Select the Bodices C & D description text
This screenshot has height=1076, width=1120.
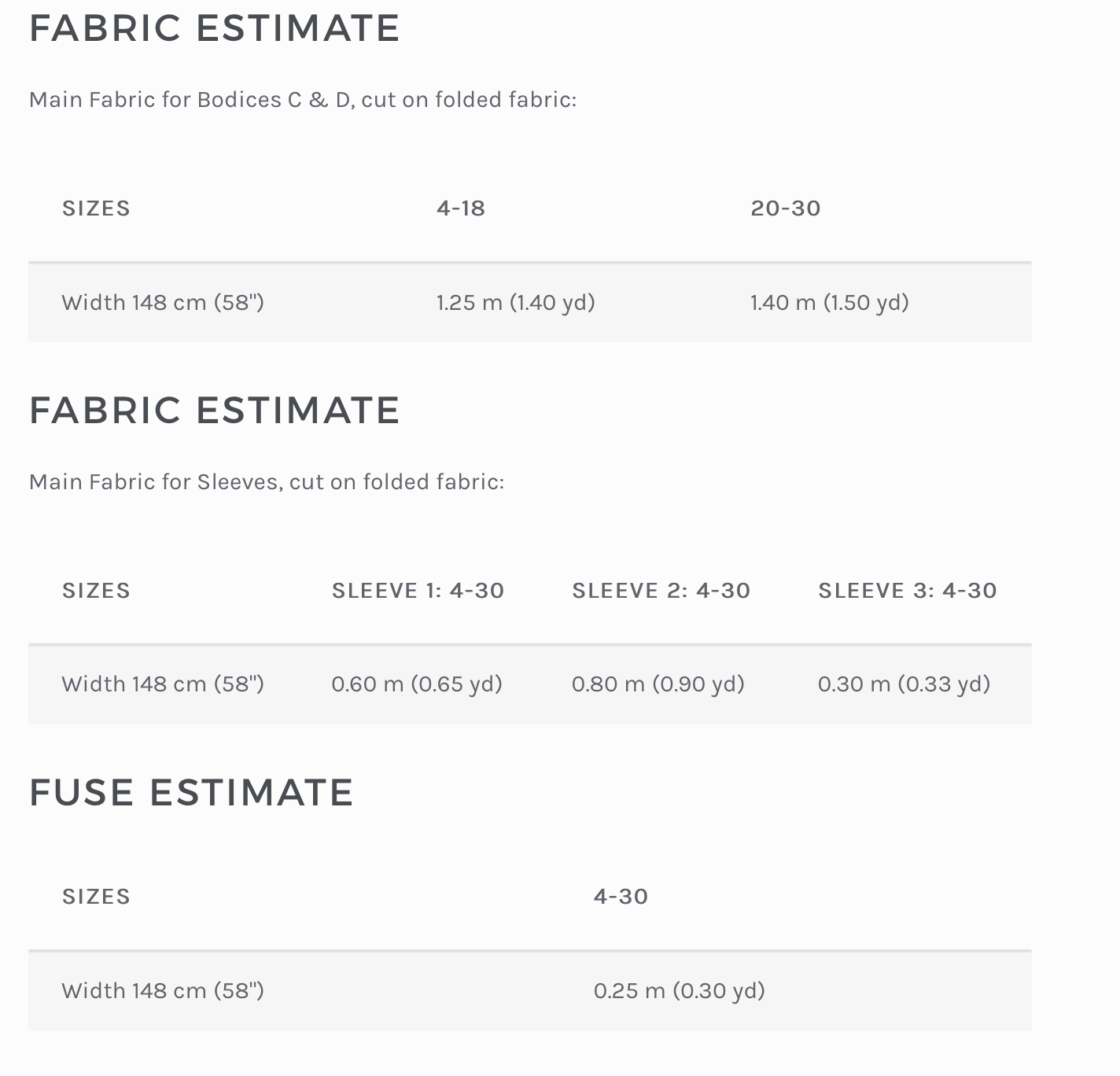303,100
